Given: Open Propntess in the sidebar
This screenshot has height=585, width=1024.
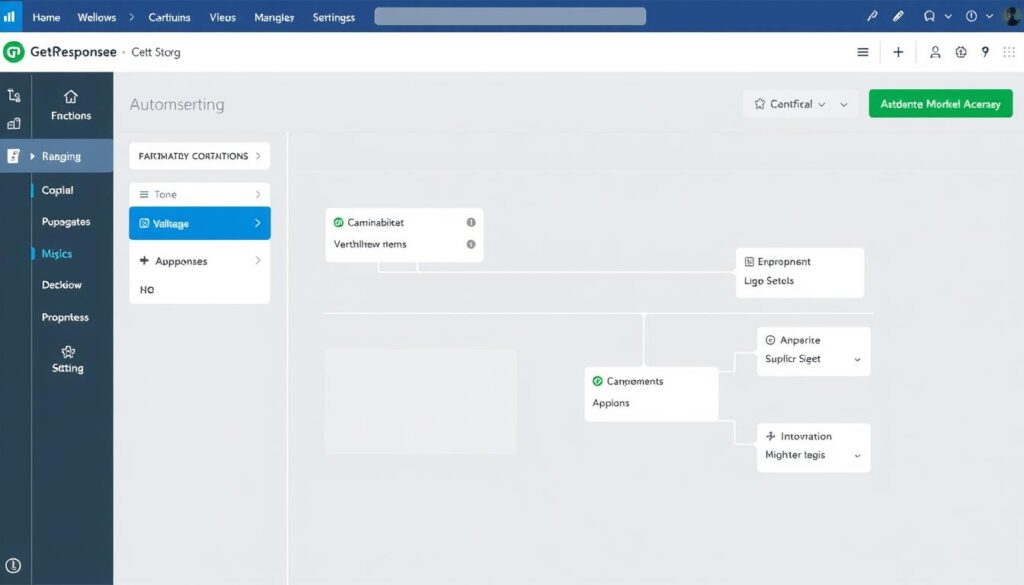Looking at the screenshot, I should 65,317.
